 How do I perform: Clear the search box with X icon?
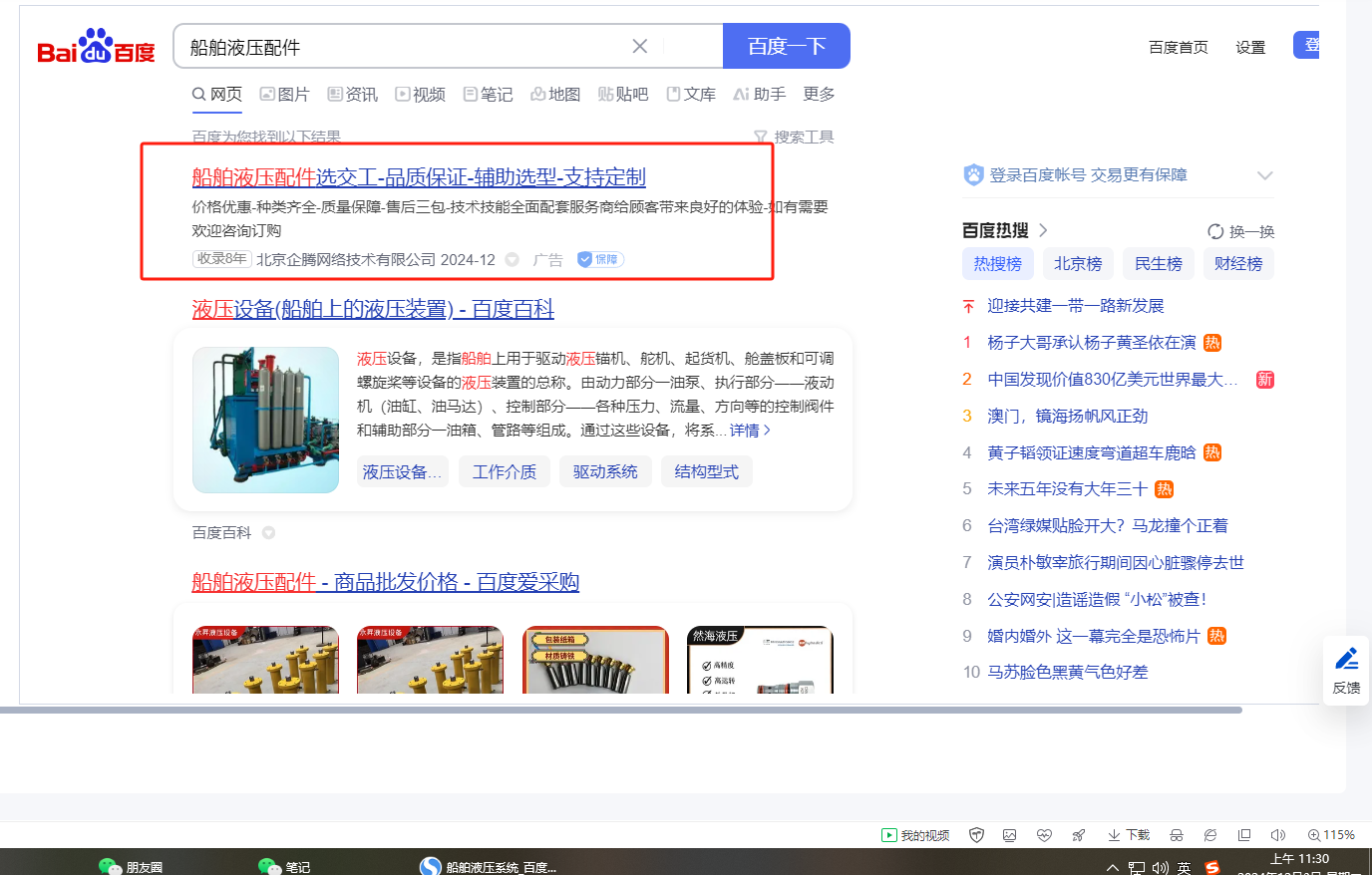click(640, 47)
